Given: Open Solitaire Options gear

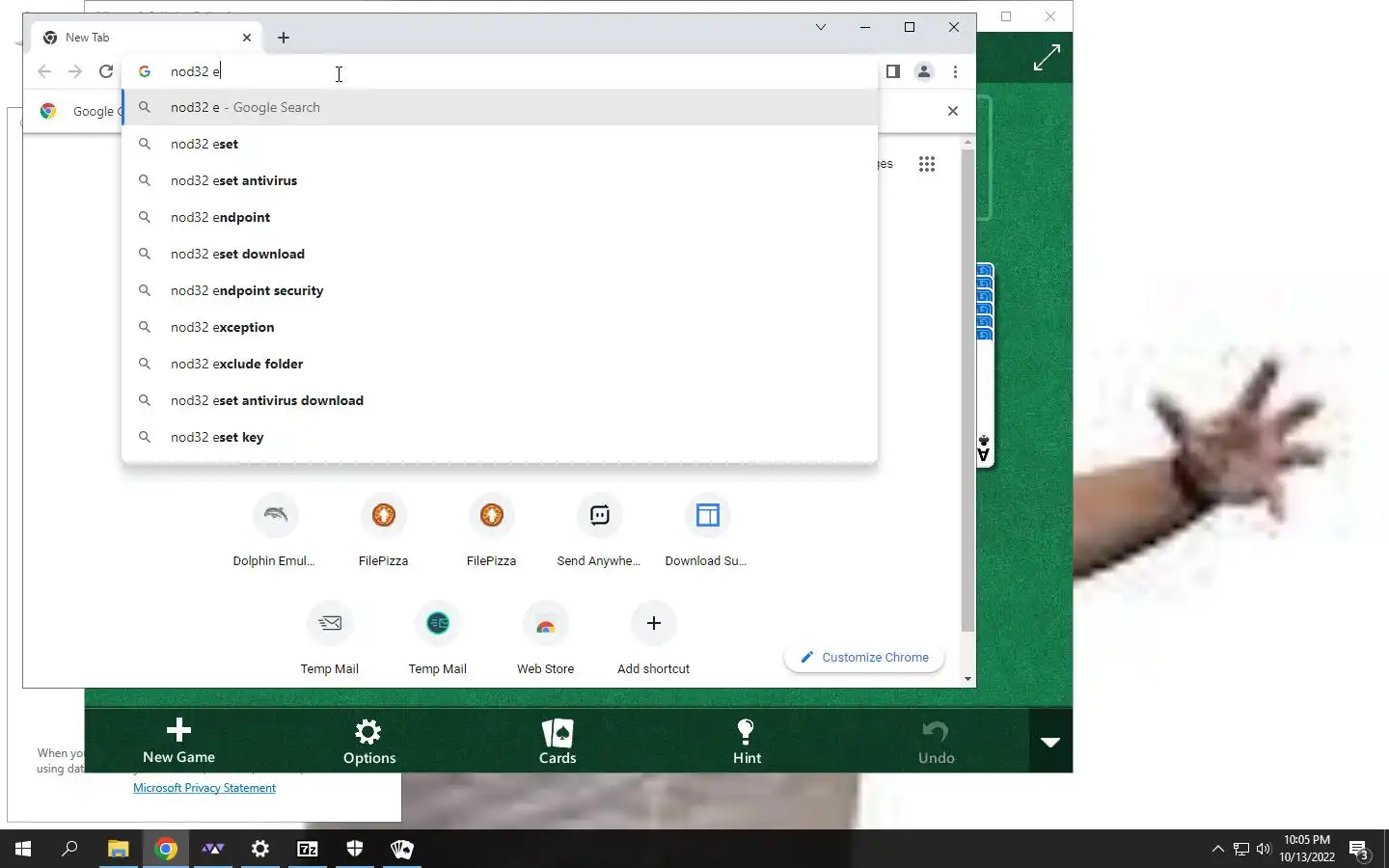Looking at the screenshot, I should (x=368, y=742).
